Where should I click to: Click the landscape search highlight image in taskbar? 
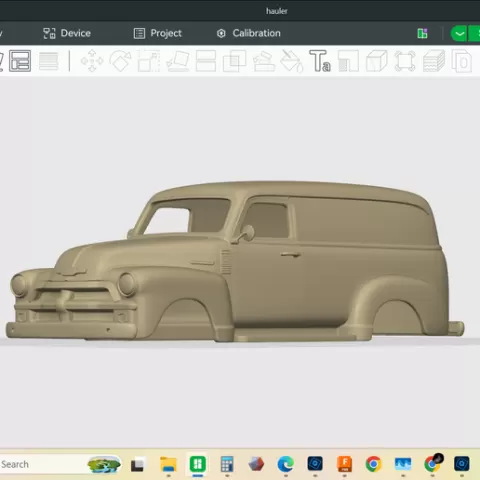(104, 464)
